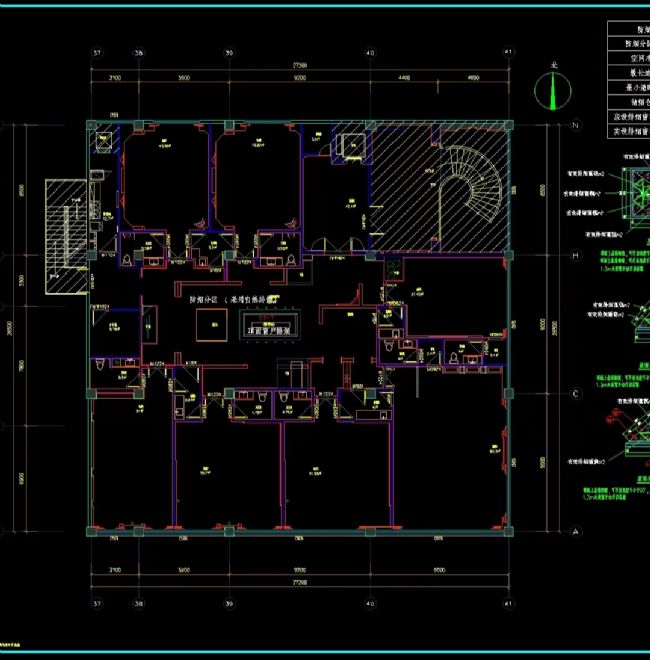Pick grid axis bubble C

574,393
